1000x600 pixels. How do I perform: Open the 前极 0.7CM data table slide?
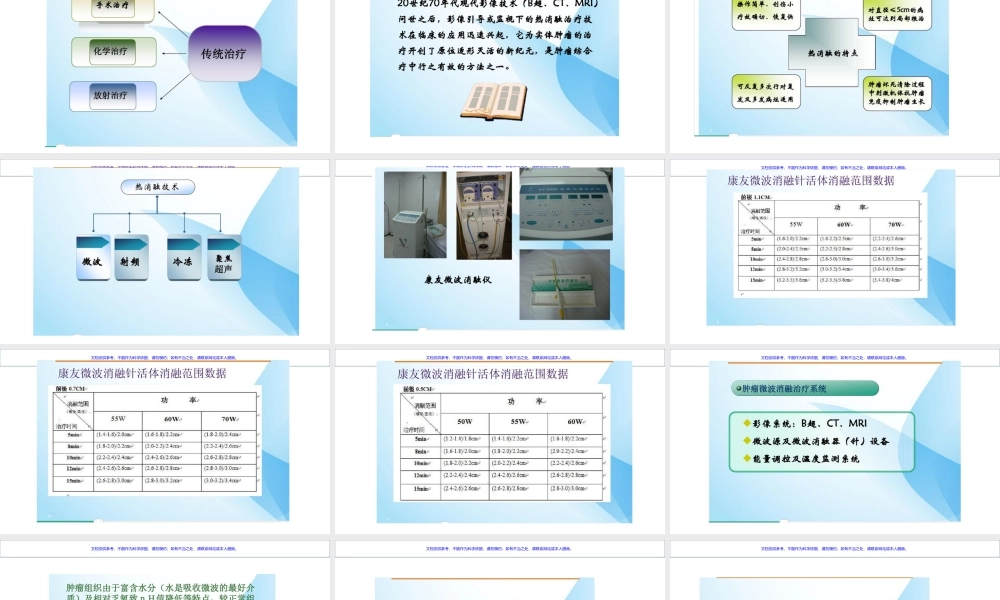point(165,440)
